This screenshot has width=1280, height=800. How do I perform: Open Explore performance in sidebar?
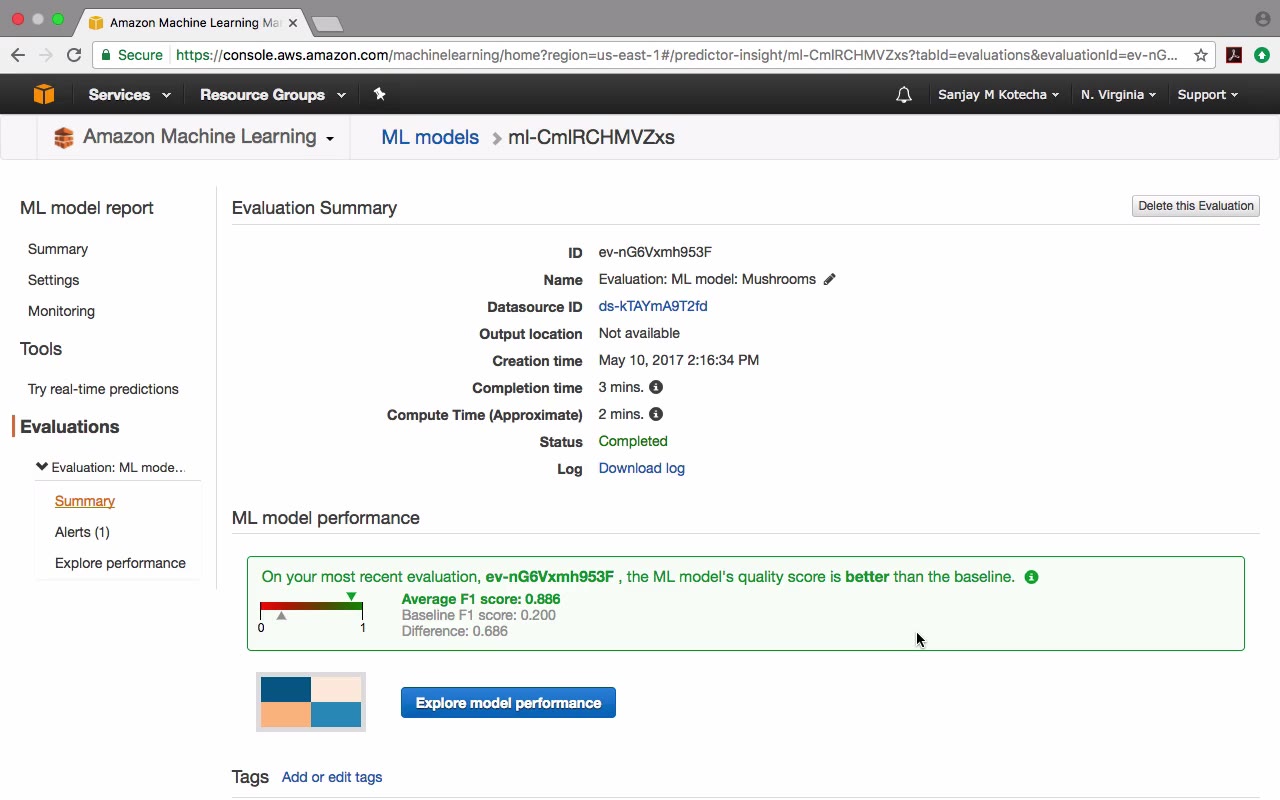(120, 563)
